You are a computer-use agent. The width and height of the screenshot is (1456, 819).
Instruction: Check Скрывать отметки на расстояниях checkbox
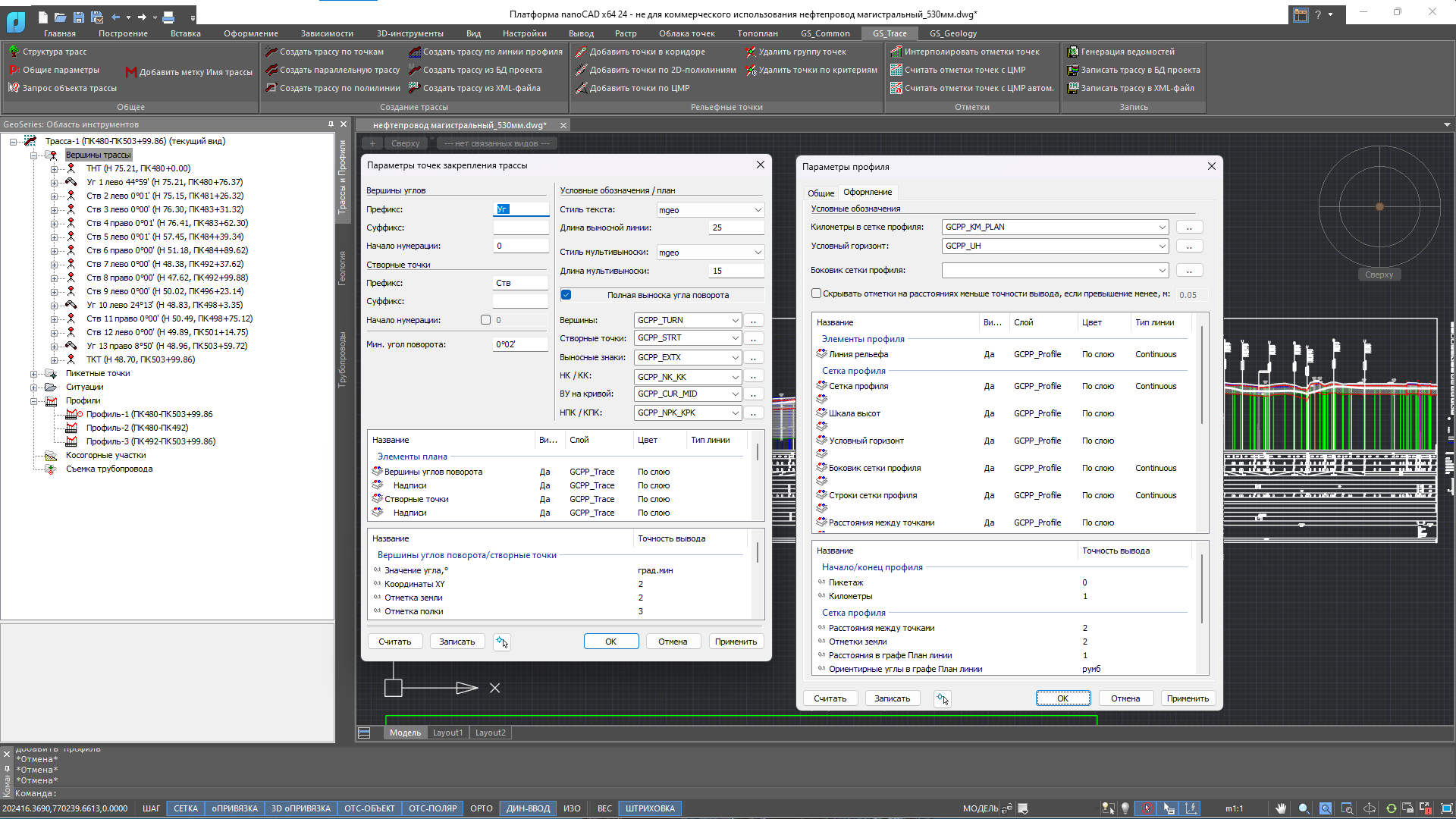click(x=817, y=293)
